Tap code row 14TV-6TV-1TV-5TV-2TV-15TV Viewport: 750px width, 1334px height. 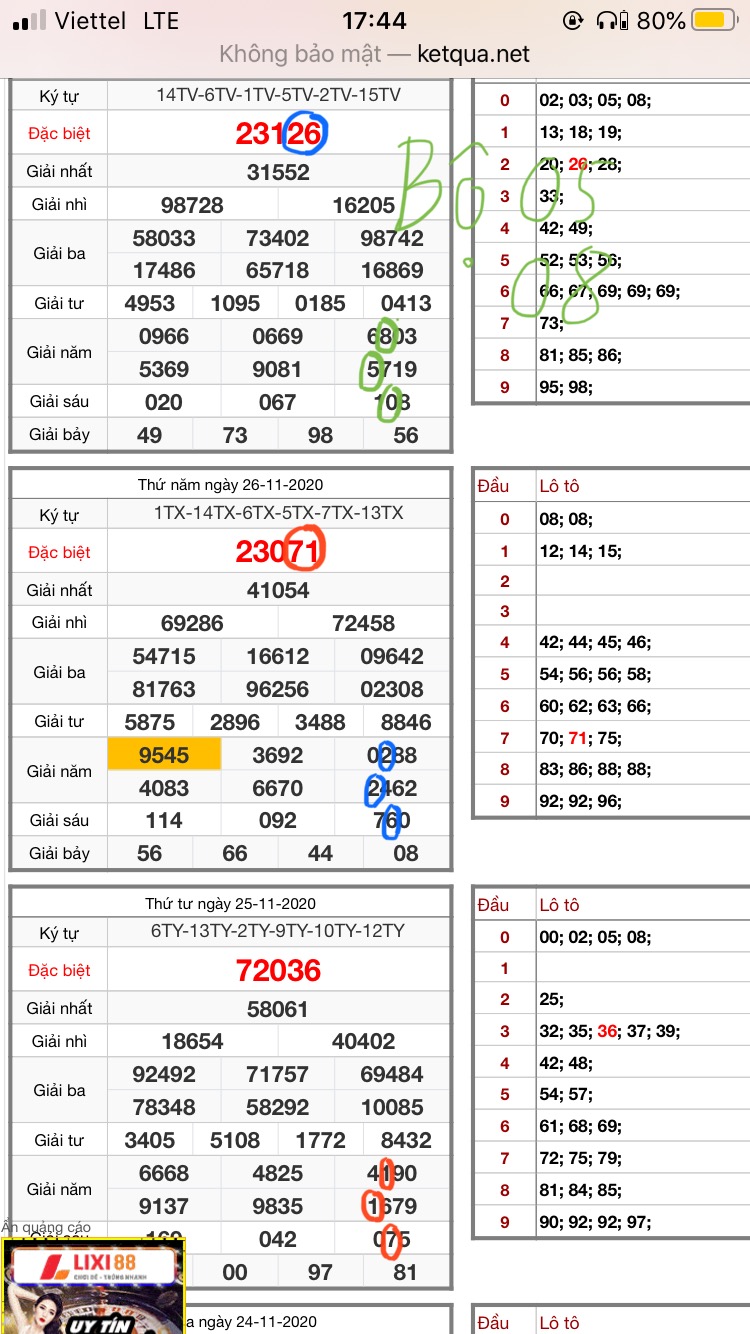[x=278, y=95]
